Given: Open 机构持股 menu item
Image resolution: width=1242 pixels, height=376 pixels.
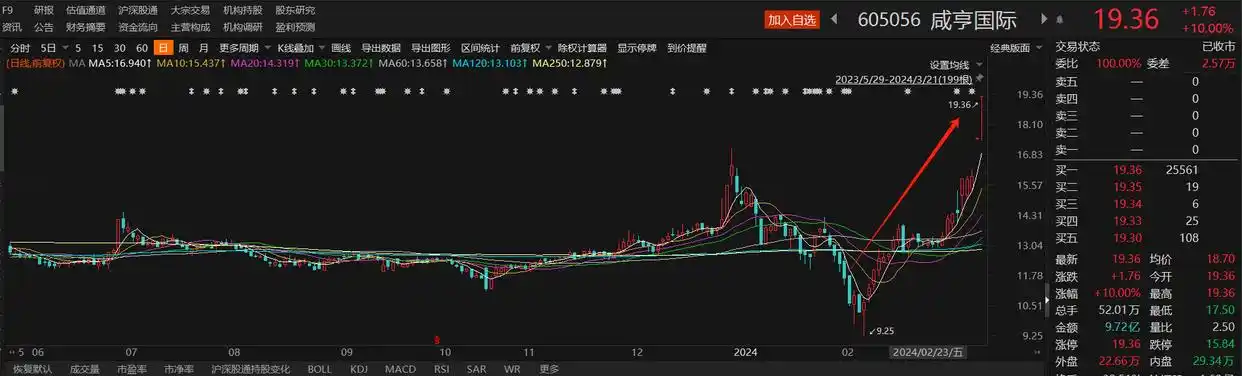Looking at the screenshot, I should tap(243, 10).
